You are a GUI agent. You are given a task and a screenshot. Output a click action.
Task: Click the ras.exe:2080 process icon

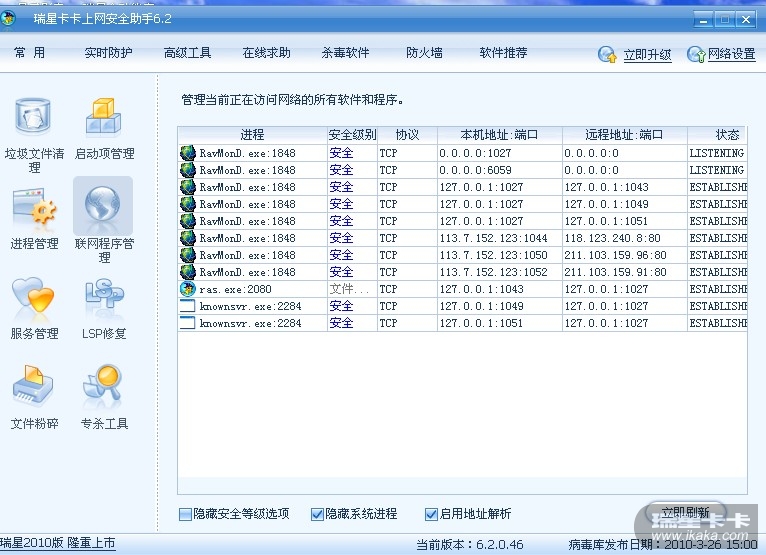(188, 289)
